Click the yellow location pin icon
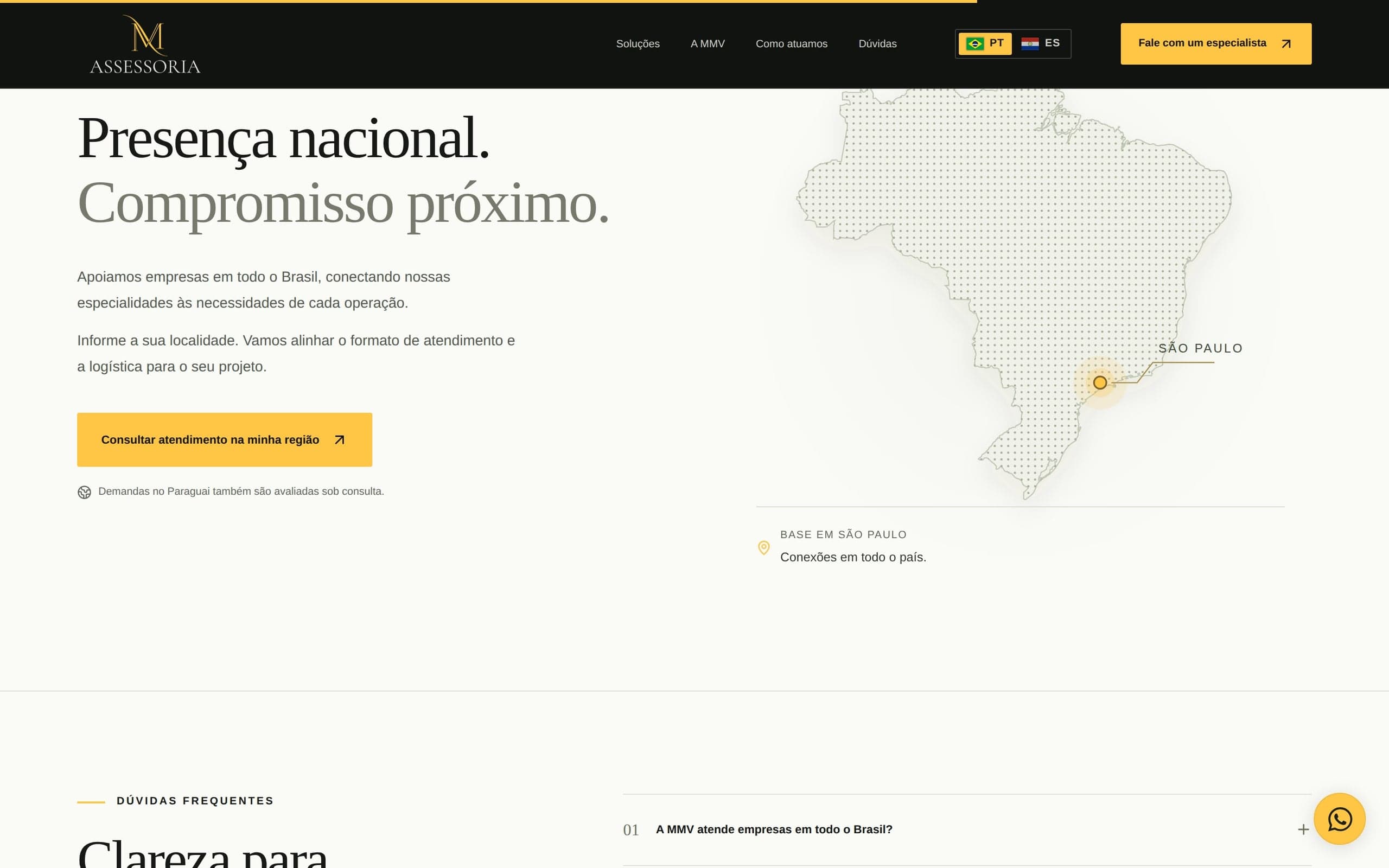 [x=763, y=547]
